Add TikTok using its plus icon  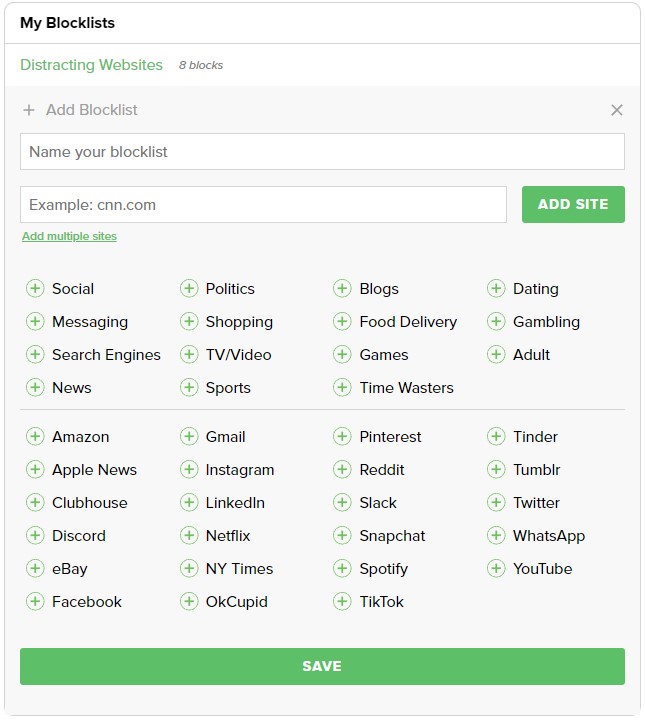342,602
